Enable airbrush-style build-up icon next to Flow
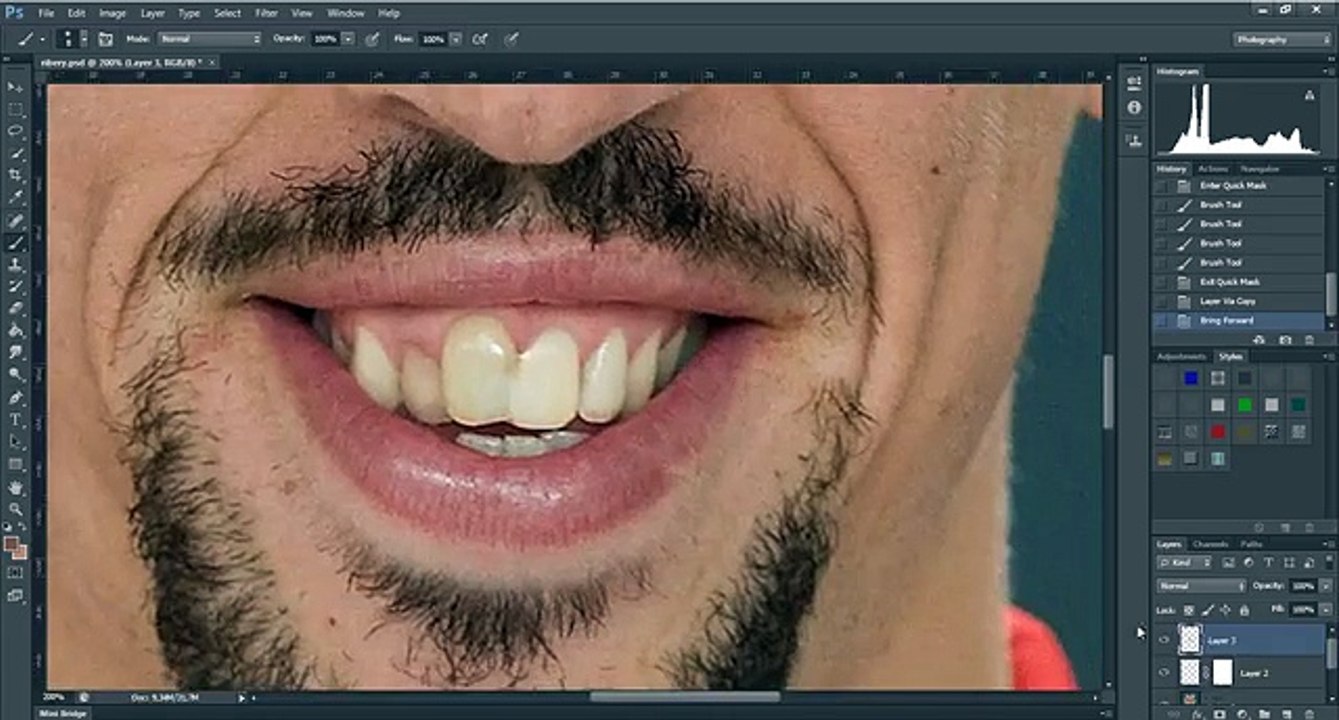1339x720 pixels. (480, 39)
